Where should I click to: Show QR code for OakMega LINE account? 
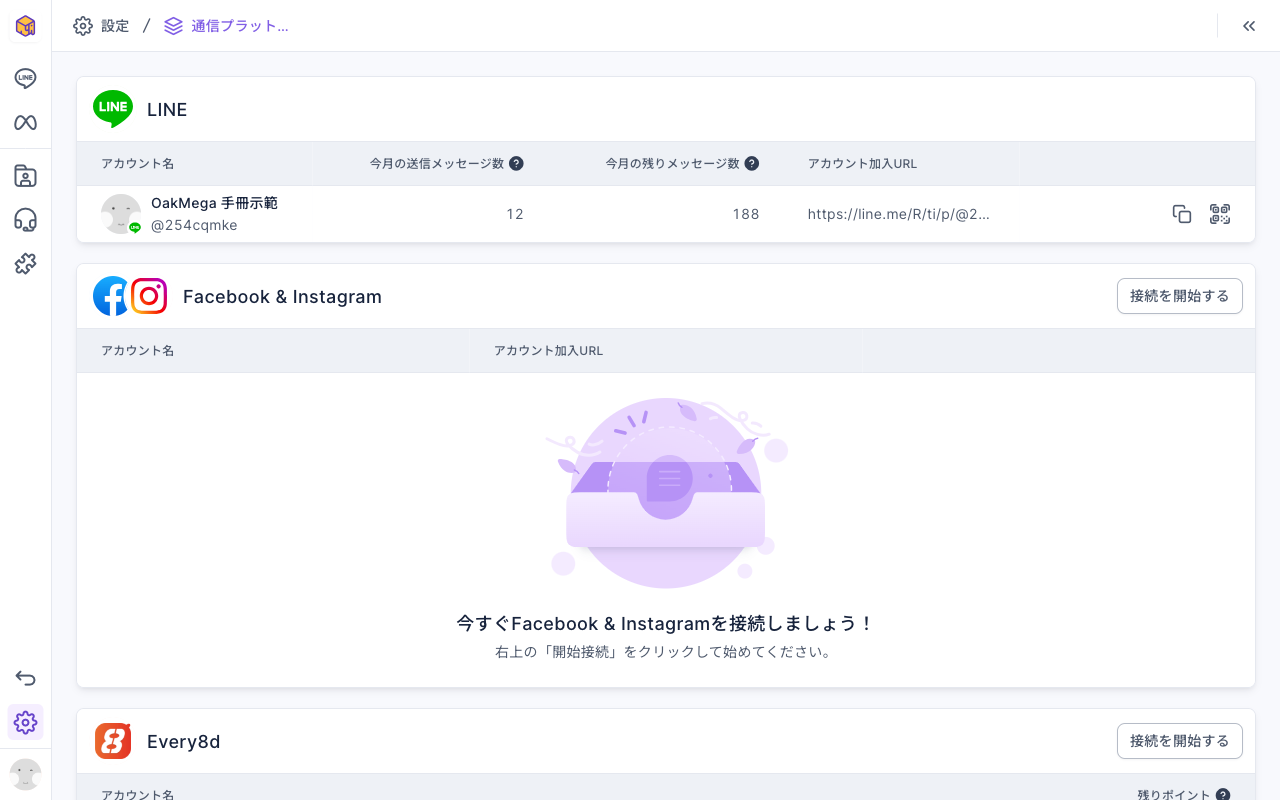pos(1220,214)
